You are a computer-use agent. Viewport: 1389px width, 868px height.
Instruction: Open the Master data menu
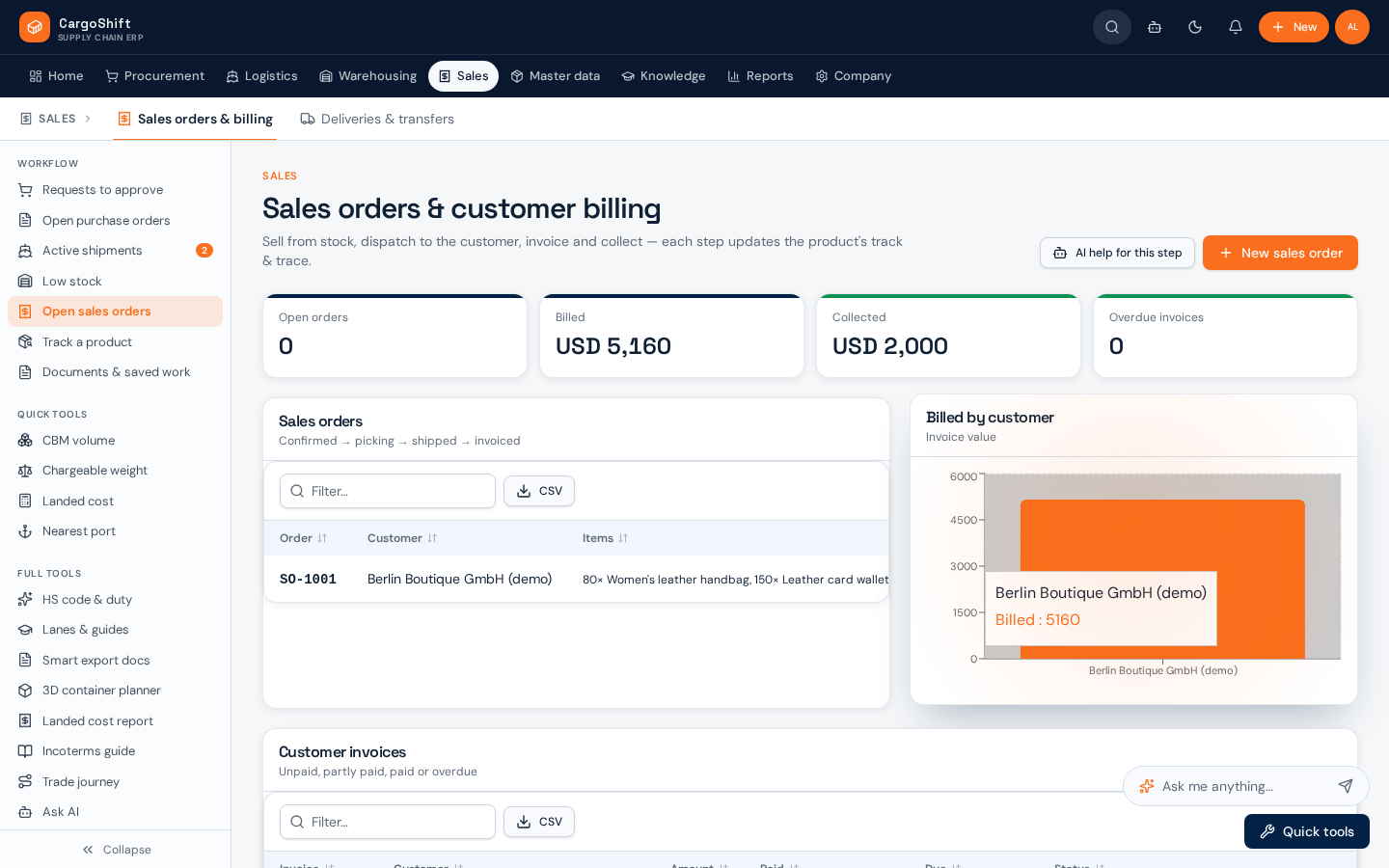(x=556, y=76)
